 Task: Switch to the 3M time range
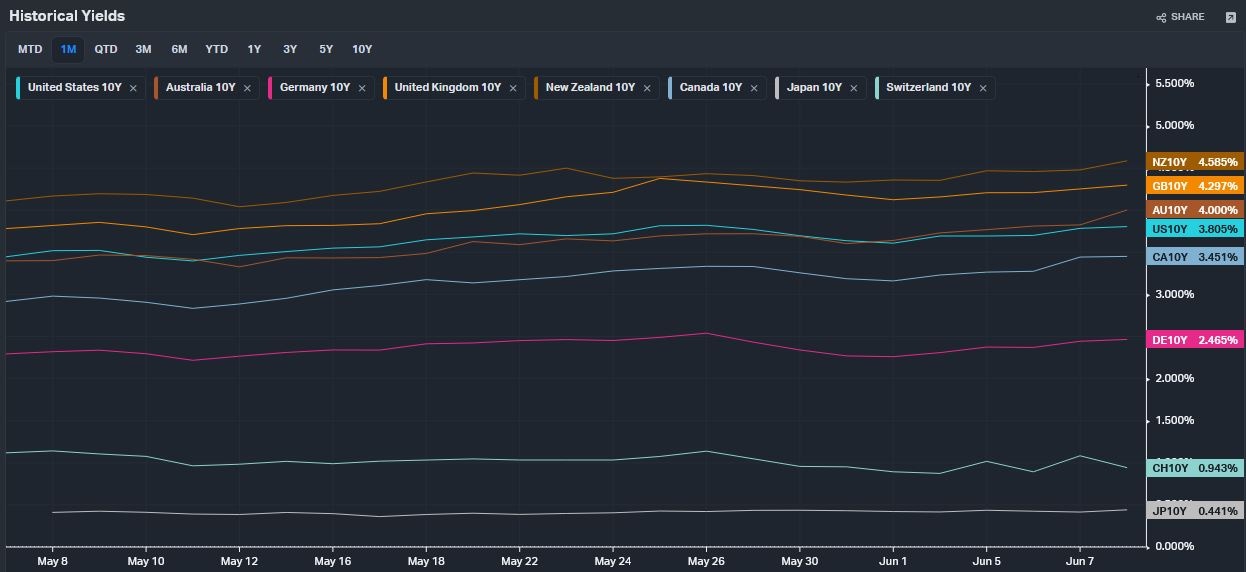143,49
